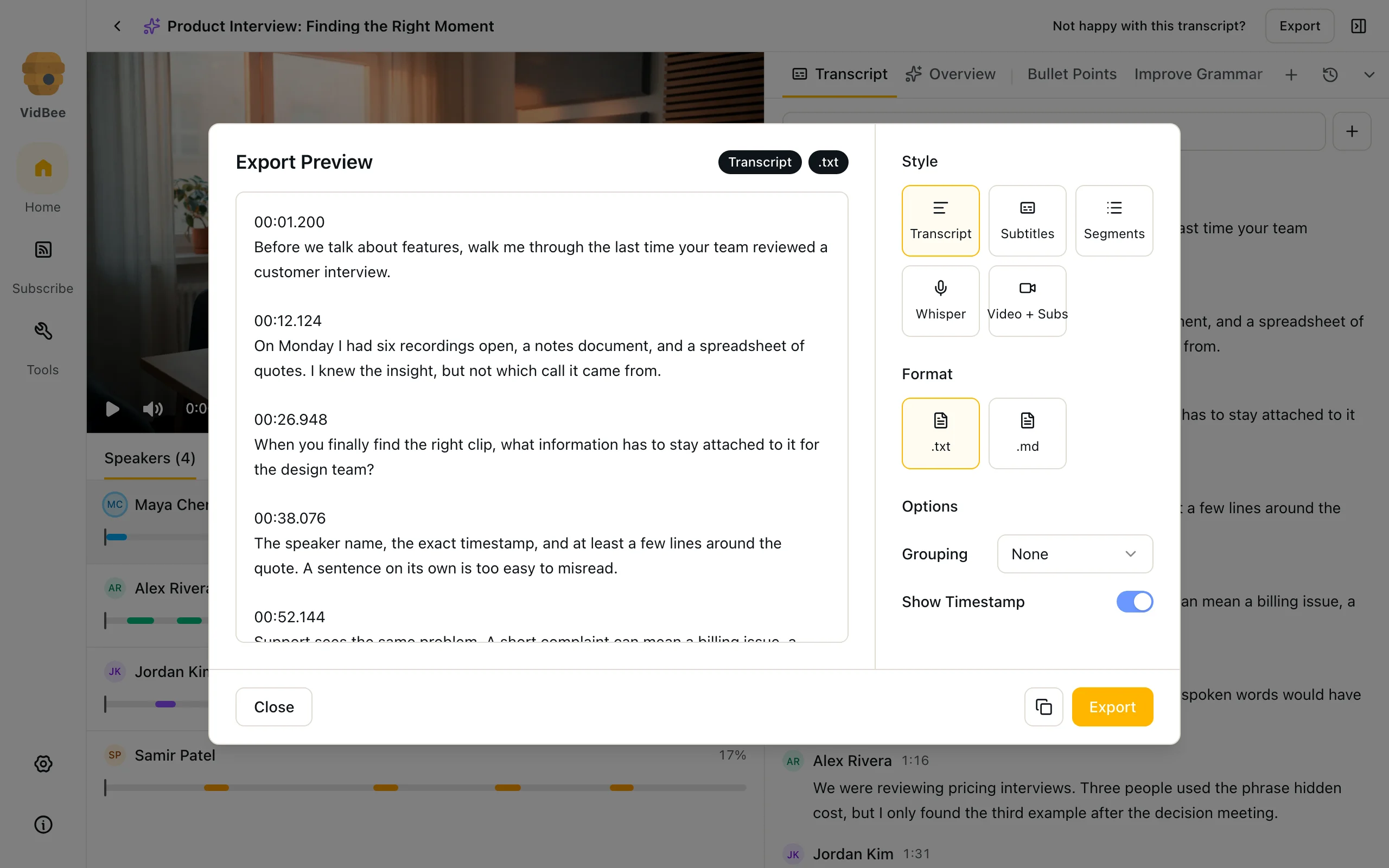1389x868 pixels.
Task: Copy export preview to clipboard
Action: pyautogui.click(x=1043, y=707)
